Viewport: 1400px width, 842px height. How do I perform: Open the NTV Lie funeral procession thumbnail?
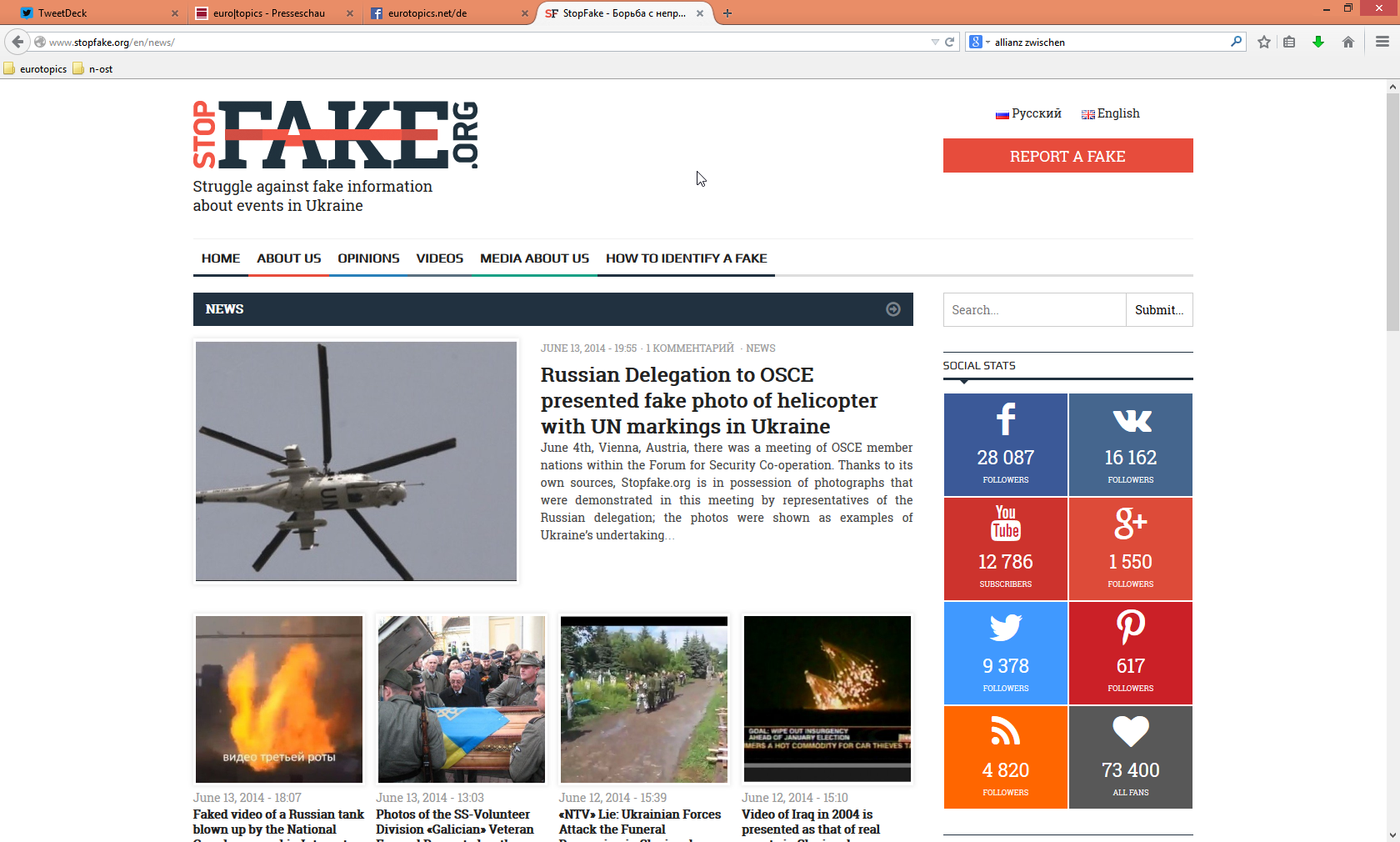(x=644, y=699)
